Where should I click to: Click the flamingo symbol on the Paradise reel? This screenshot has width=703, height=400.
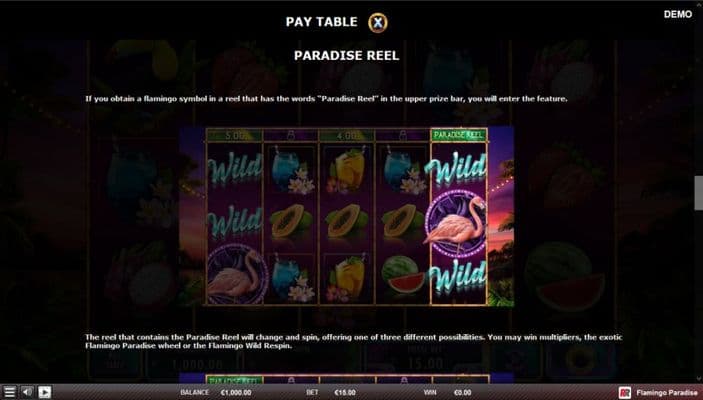pyautogui.click(x=457, y=223)
